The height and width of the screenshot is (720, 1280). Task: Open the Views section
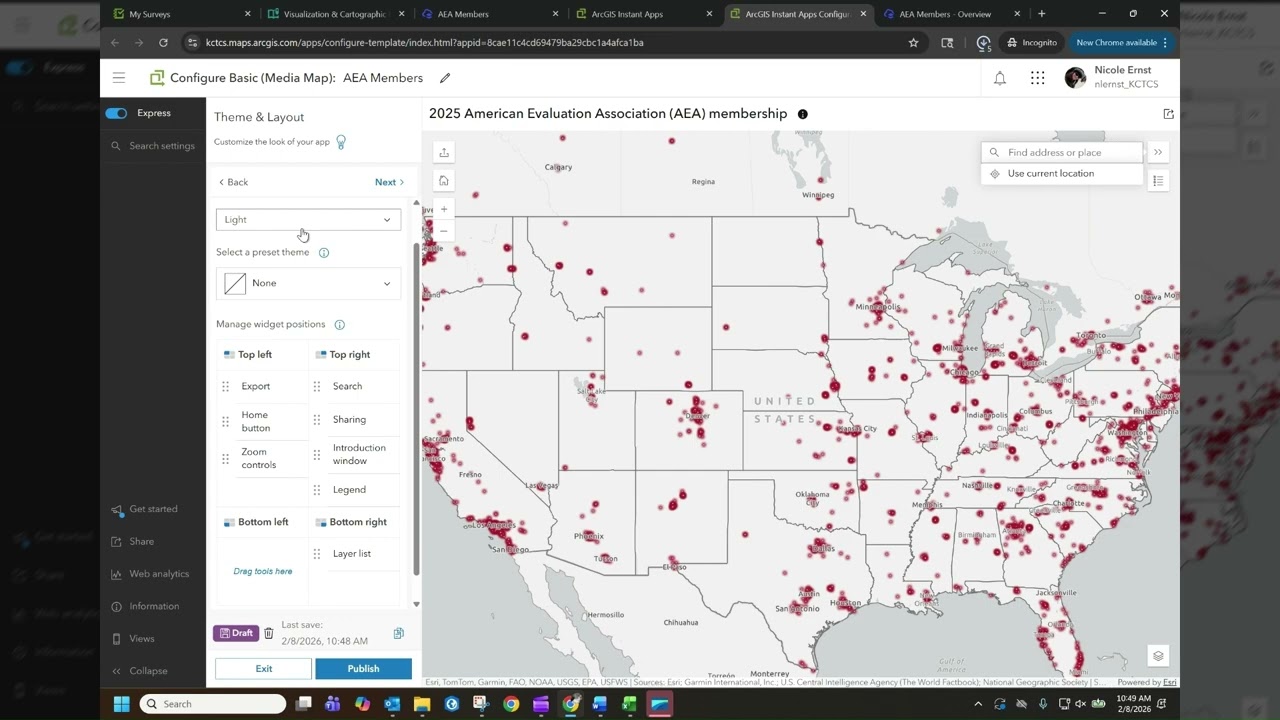click(133, 639)
